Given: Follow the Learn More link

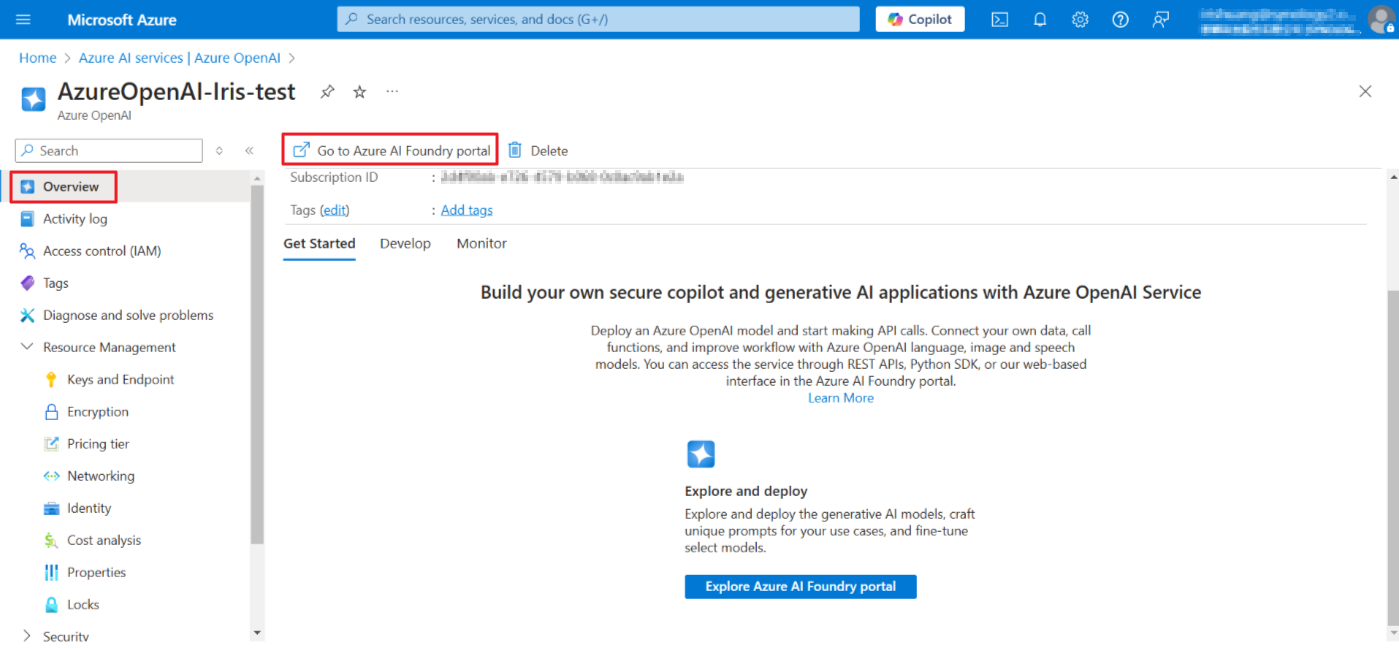Looking at the screenshot, I should [841, 398].
